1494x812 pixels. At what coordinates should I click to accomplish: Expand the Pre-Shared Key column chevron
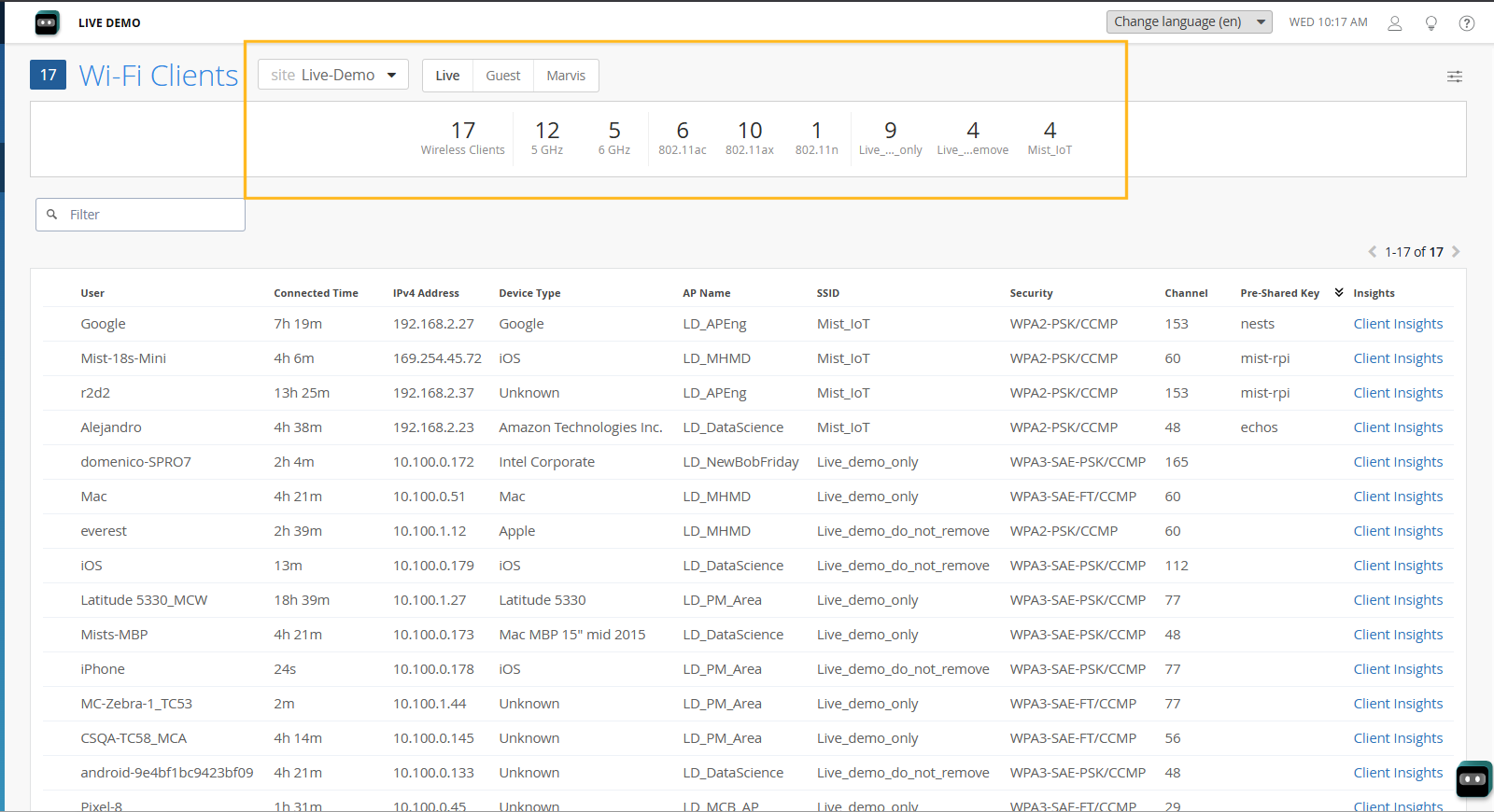[1338, 293]
